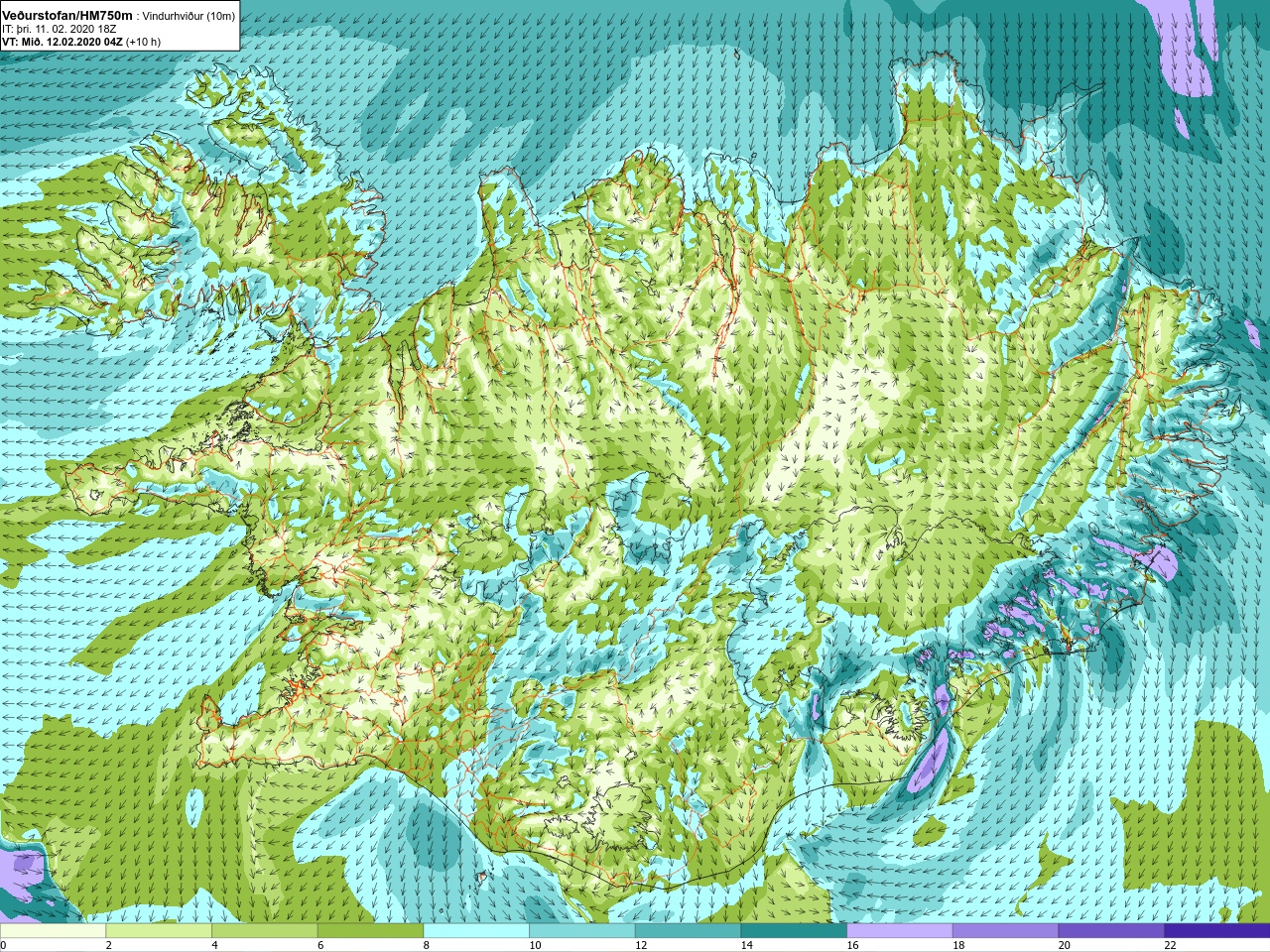Viewport: 1270px width, 952px height.
Task: Click the pale cream 0–2 legend swatch
Action: point(53,931)
